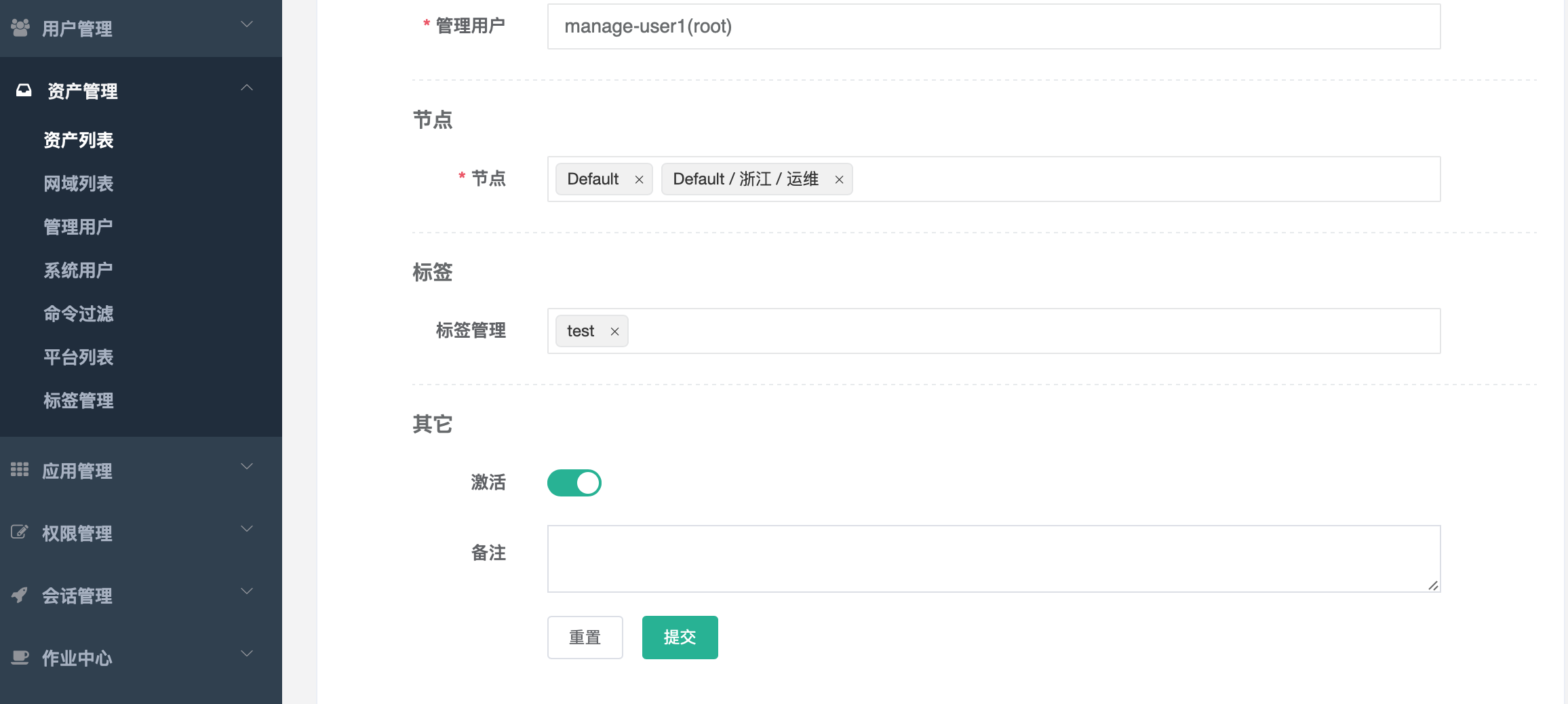The width and height of the screenshot is (1568, 704).
Task: Click the Default / 浙江 / 运维 tag text
Action: point(745,179)
